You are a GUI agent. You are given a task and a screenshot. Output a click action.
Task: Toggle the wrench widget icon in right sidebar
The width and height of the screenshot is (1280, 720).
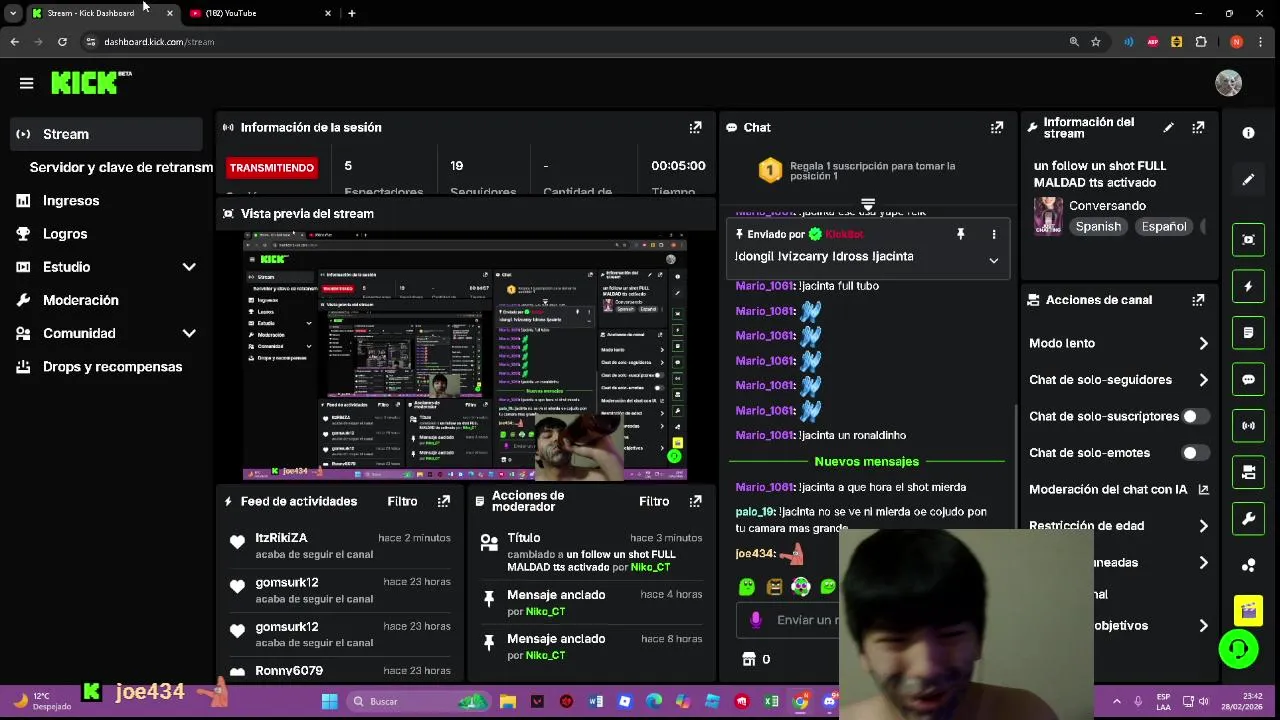pos(1248,519)
